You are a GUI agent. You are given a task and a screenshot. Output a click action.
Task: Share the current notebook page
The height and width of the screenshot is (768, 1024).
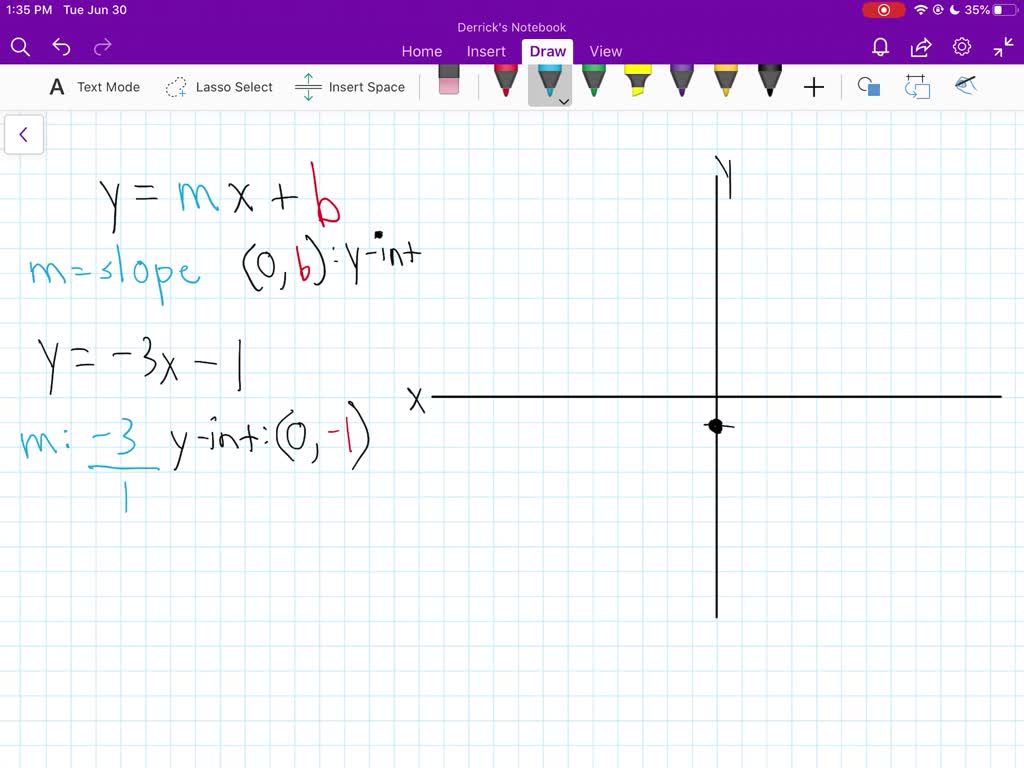tap(920, 46)
